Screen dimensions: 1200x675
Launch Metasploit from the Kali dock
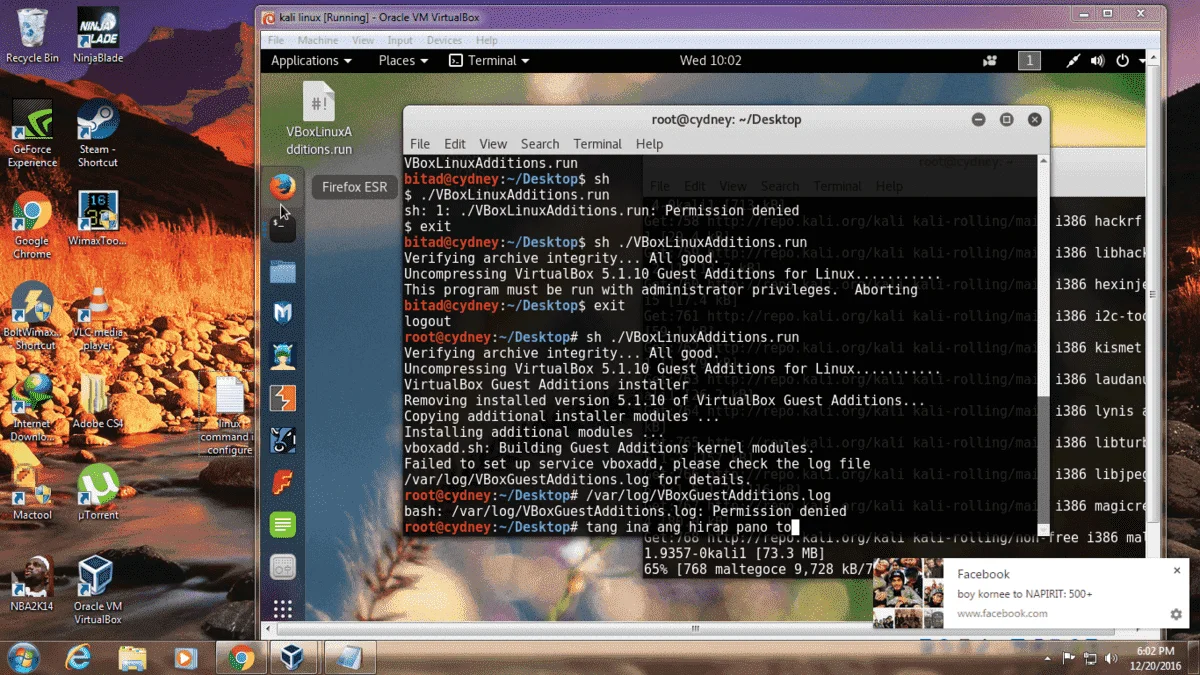(283, 313)
